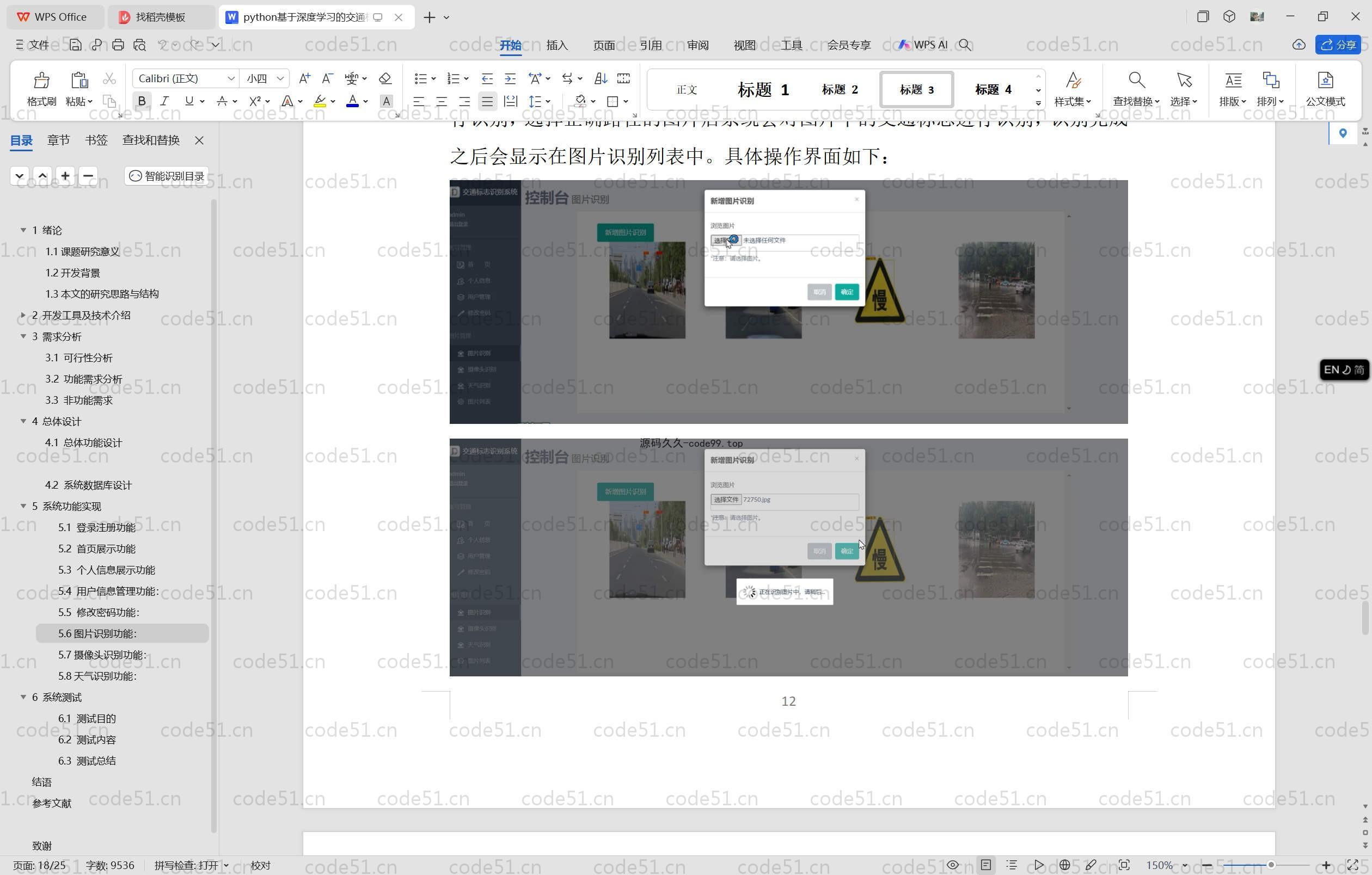This screenshot has height=875, width=1372.
Task: Click the navigation pane scrollbar
Action: point(213,515)
